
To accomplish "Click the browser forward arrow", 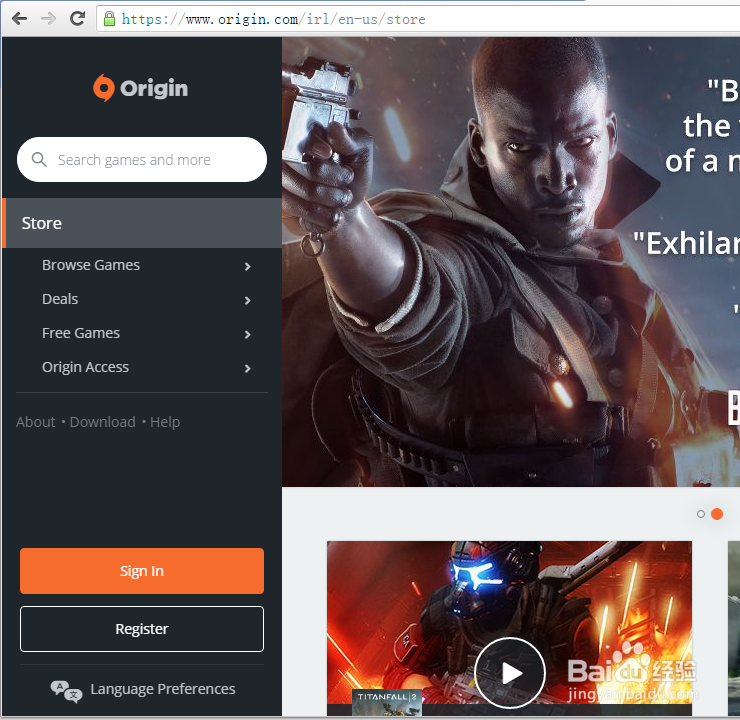I will (x=48, y=19).
